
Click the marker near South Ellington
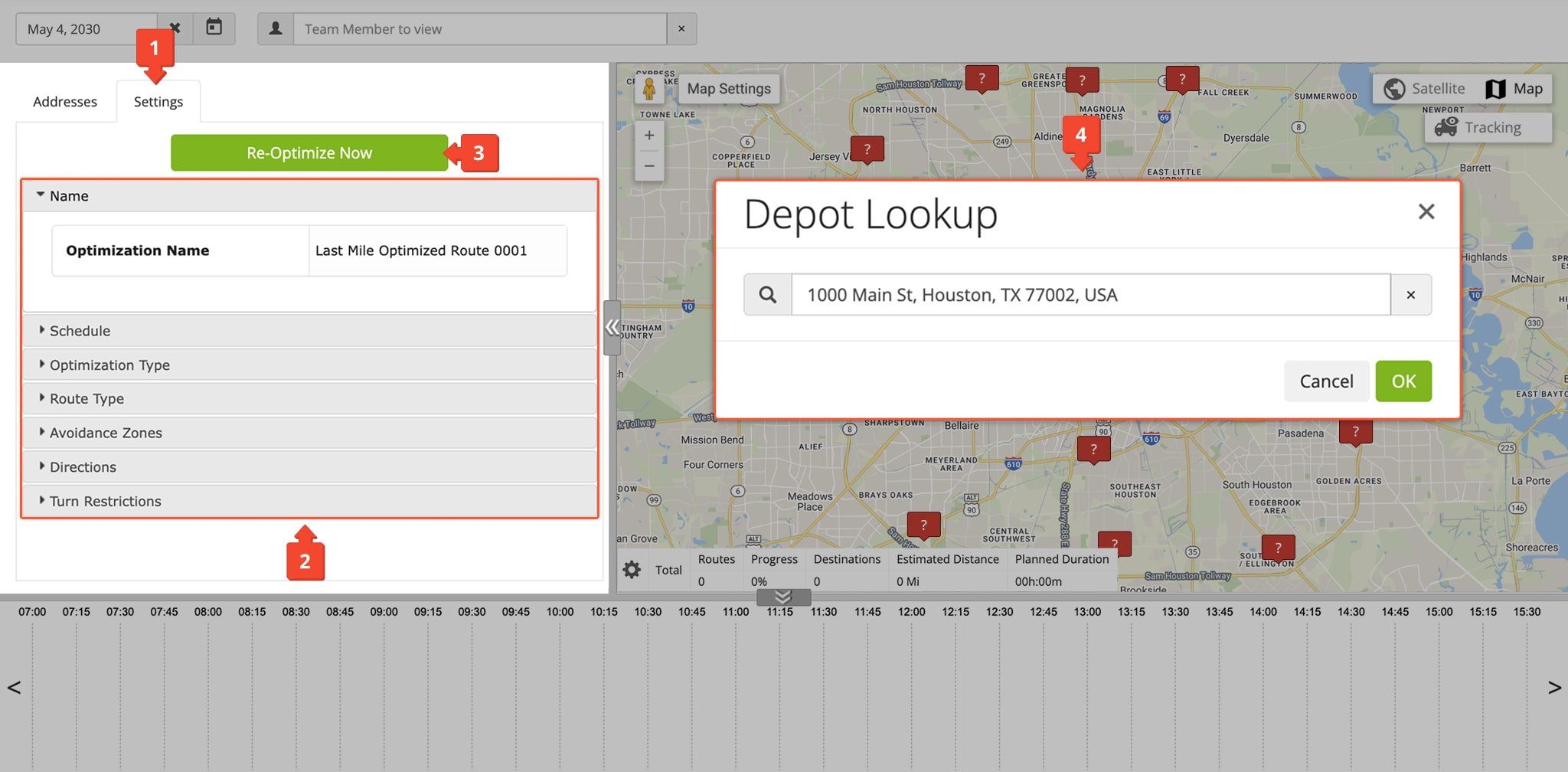tap(1278, 548)
